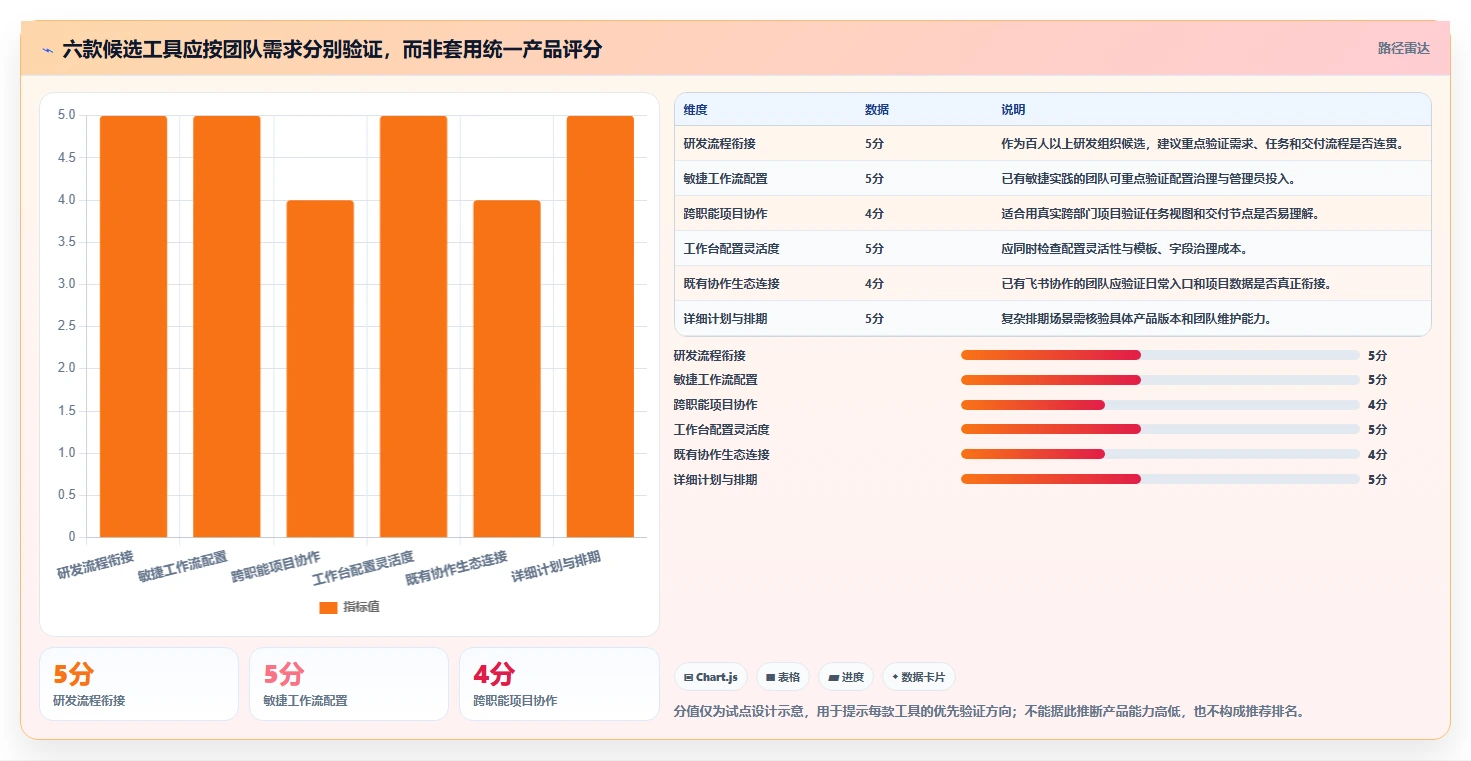This screenshot has width=1471, height=761.
Task: Click the lightning icon beside the title
Action: pos(48,50)
